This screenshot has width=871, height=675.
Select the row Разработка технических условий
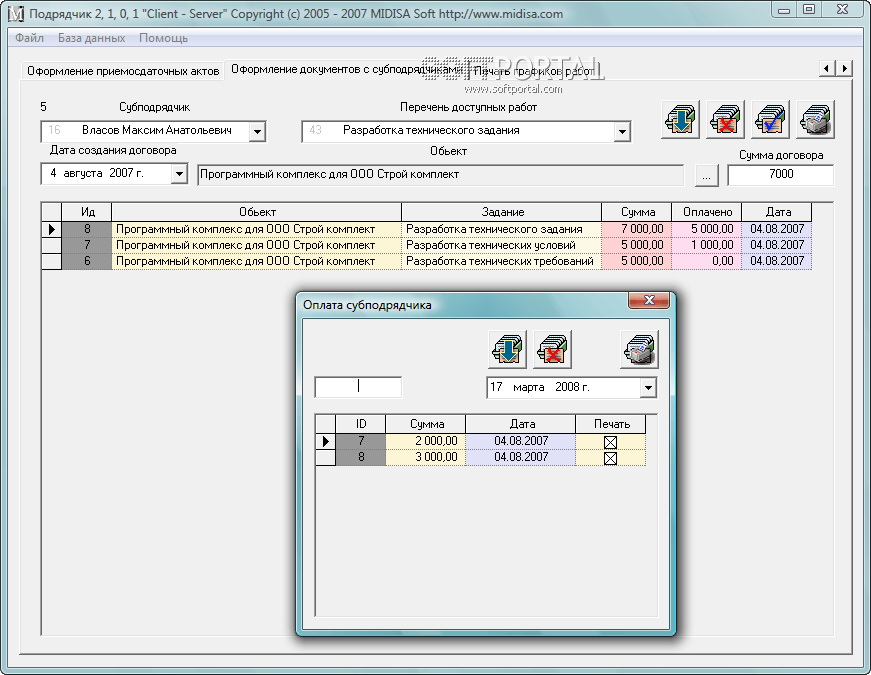(427, 245)
